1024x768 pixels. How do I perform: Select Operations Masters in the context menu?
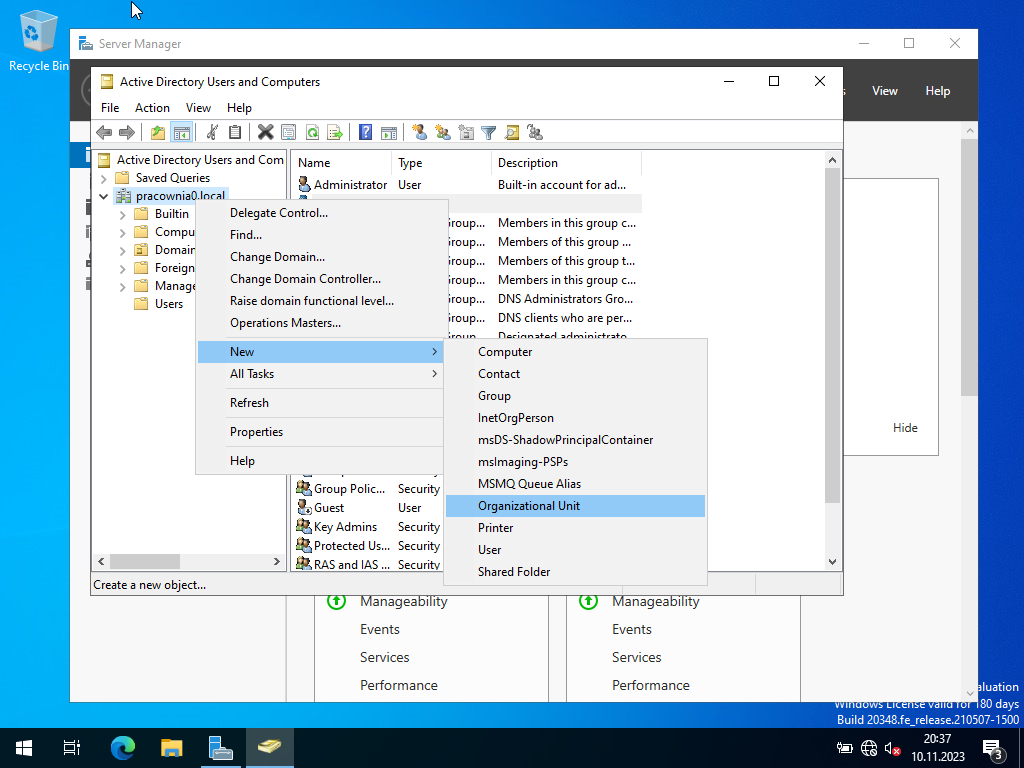pos(320,323)
